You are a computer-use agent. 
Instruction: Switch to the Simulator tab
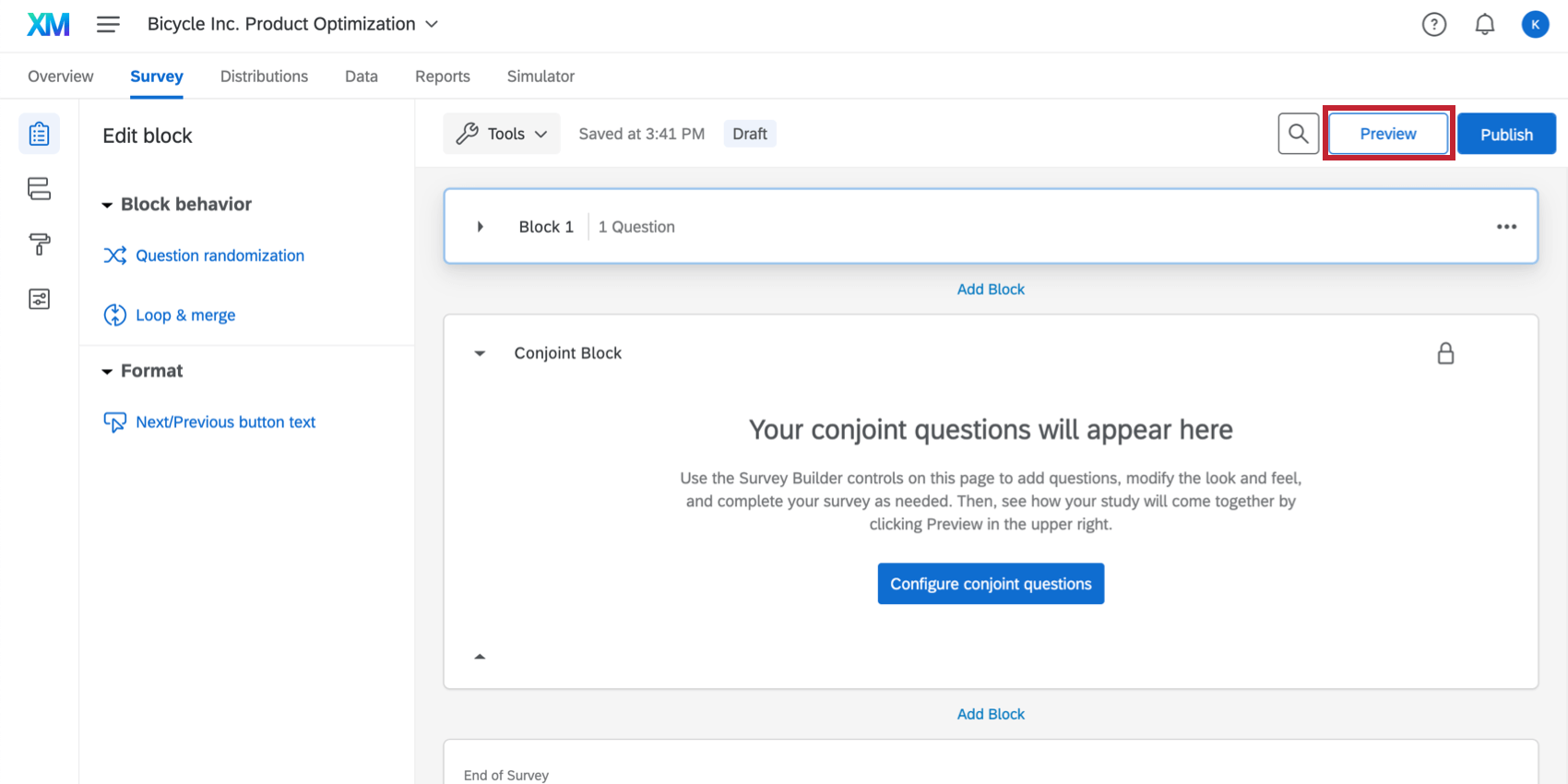pos(540,77)
